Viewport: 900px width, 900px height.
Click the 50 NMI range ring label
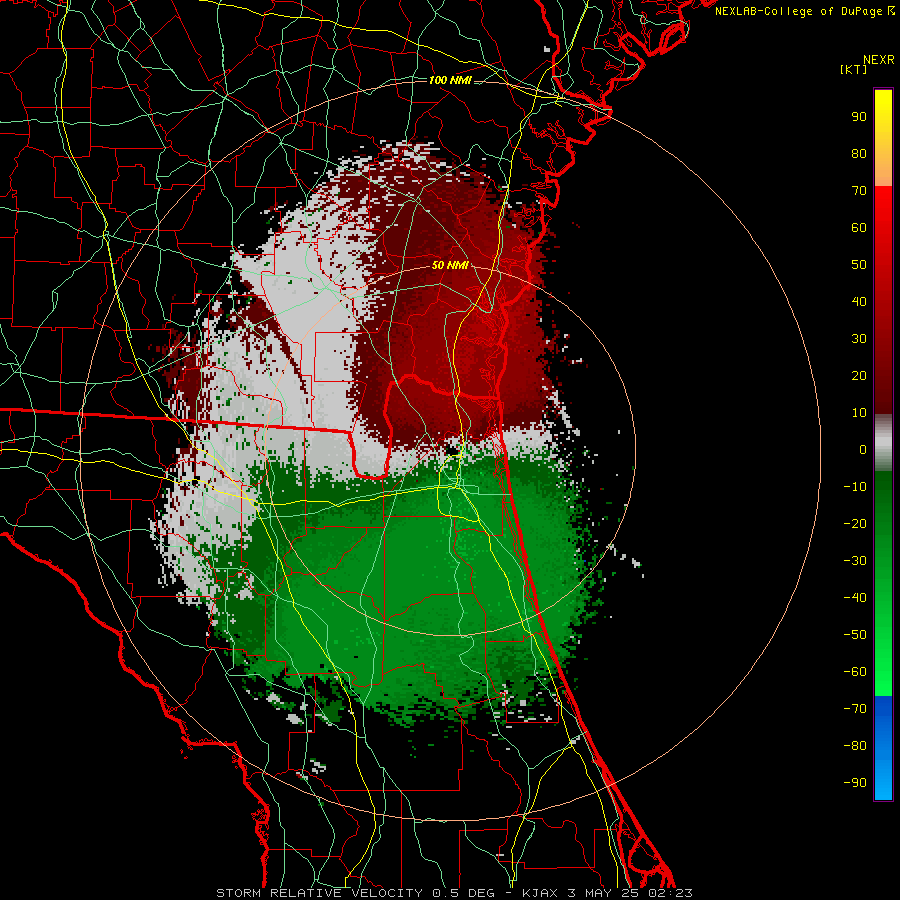450,265
